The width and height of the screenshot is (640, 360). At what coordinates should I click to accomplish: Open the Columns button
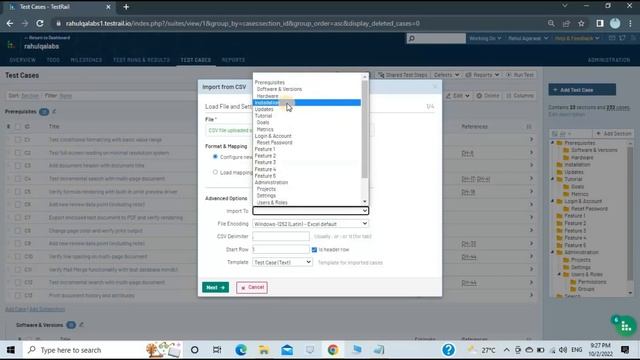520,96
